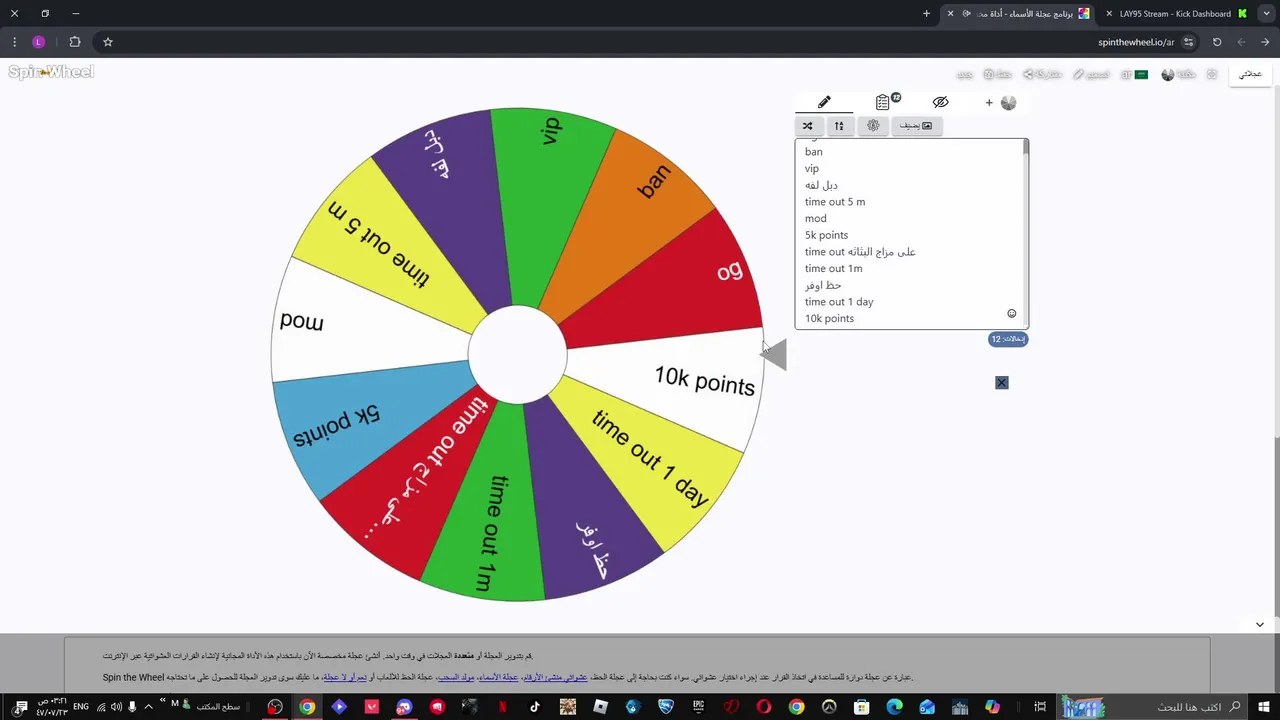The width and height of the screenshot is (1280, 720).
Task: Click the SpinTheWheel logo
Action: click(51, 72)
